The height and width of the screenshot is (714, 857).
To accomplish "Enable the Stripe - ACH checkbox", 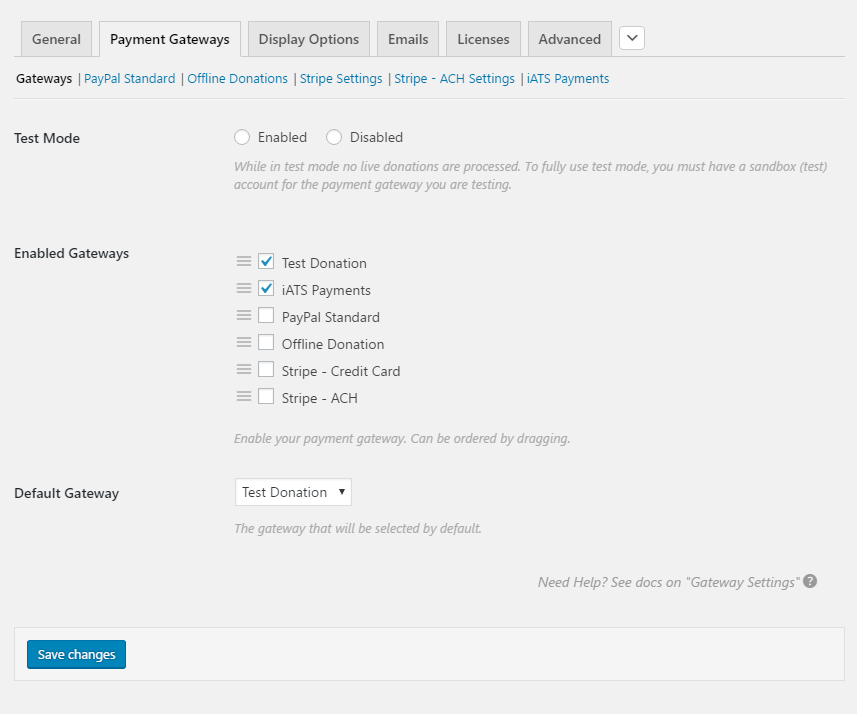I will (x=266, y=396).
